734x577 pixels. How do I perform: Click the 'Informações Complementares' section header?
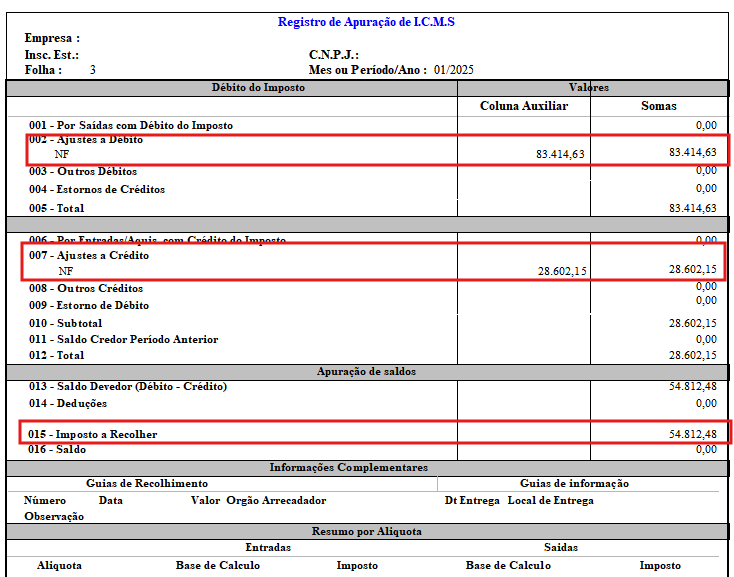tap(349, 467)
